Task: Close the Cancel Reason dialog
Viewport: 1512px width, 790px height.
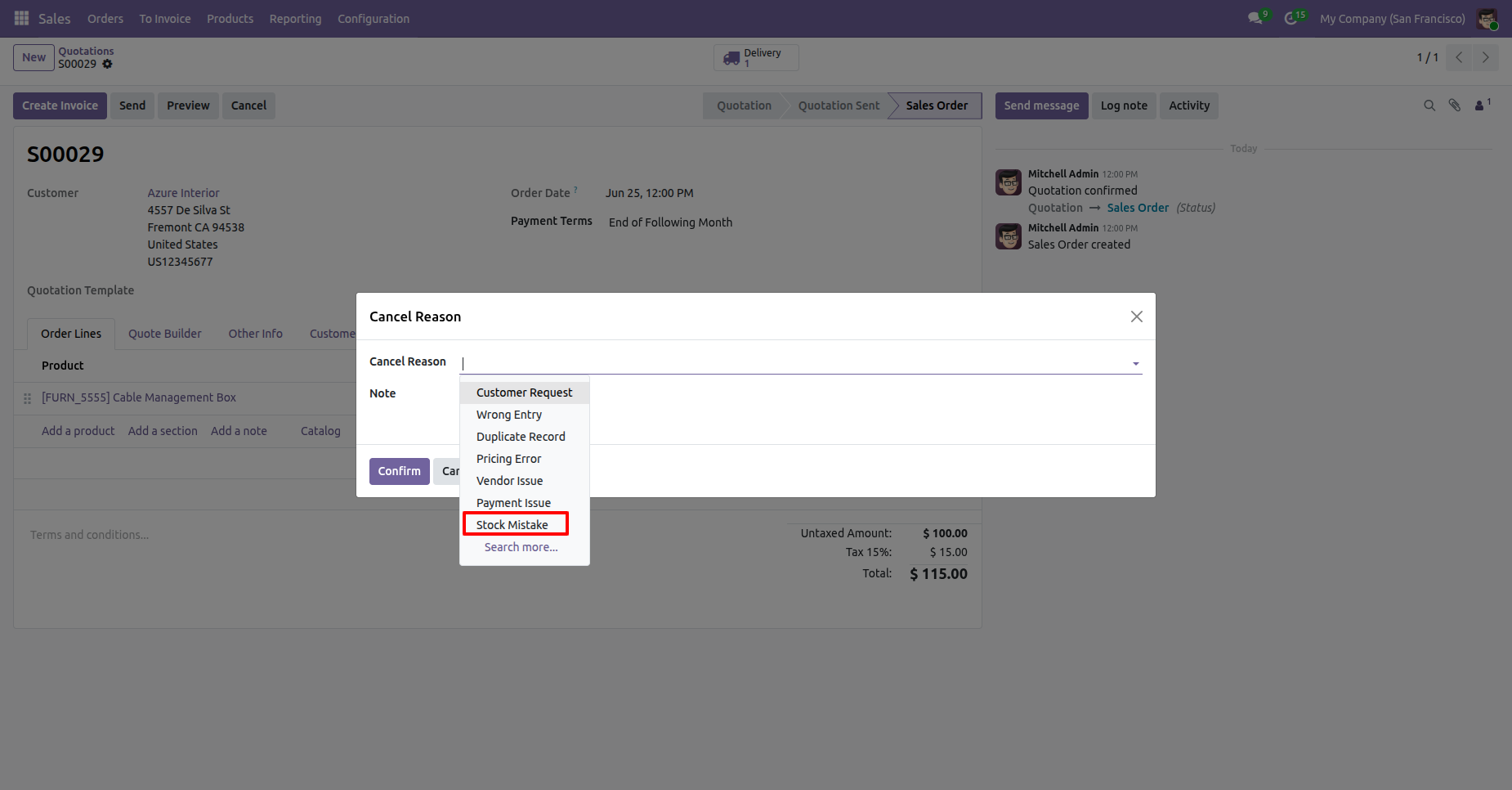Action: (1136, 316)
